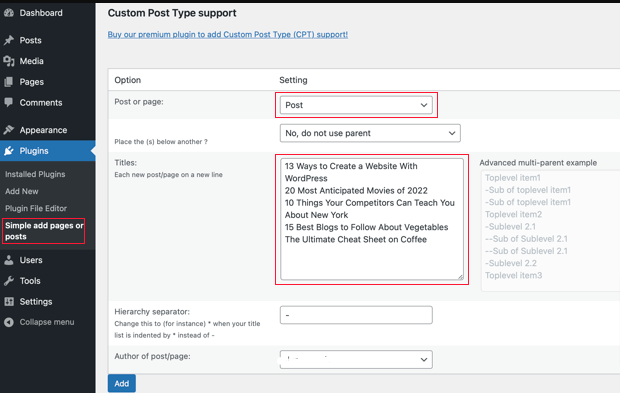Click the Plugins plug icon
The image size is (620, 393).
[x=9, y=151]
